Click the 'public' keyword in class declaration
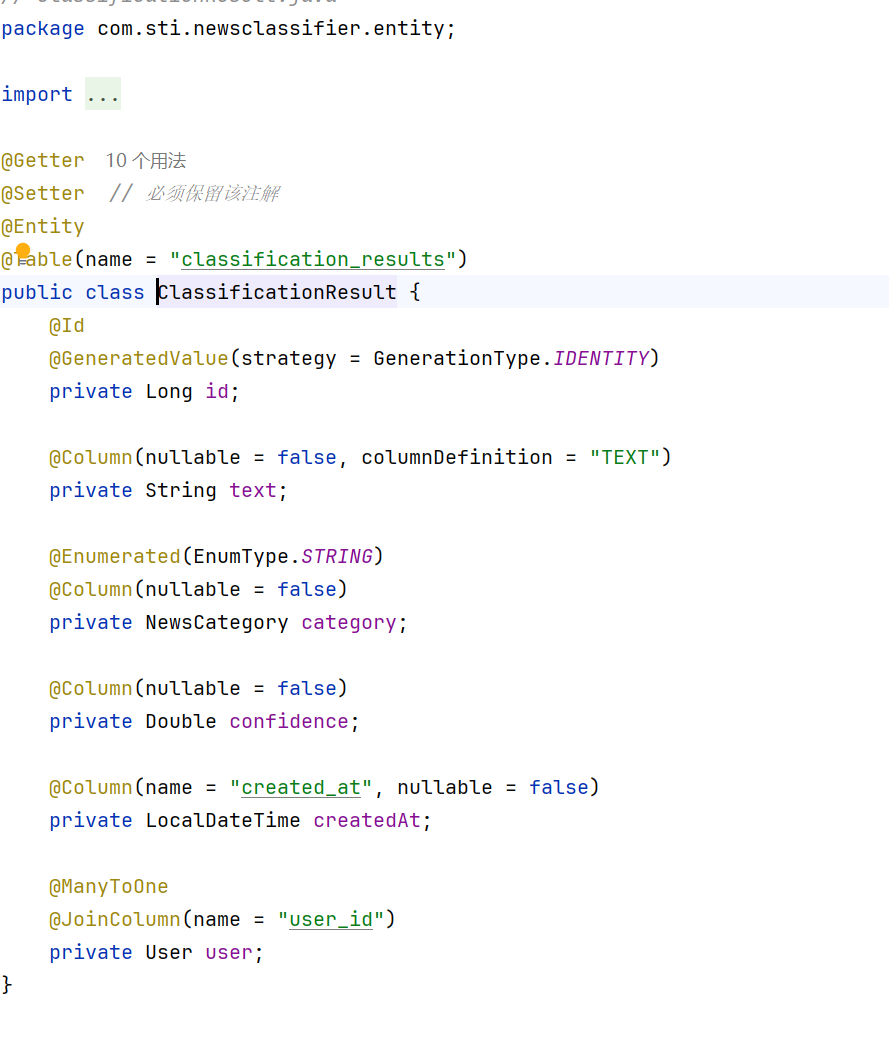The height and width of the screenshot is (1050, 889). coord(37,292)
